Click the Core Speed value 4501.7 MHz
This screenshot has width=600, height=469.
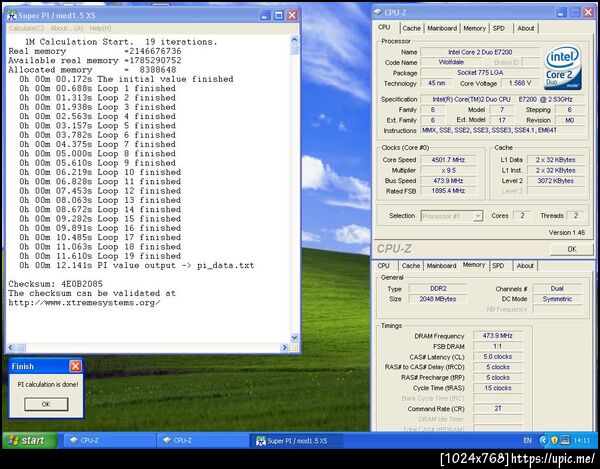tap(448, 160)
